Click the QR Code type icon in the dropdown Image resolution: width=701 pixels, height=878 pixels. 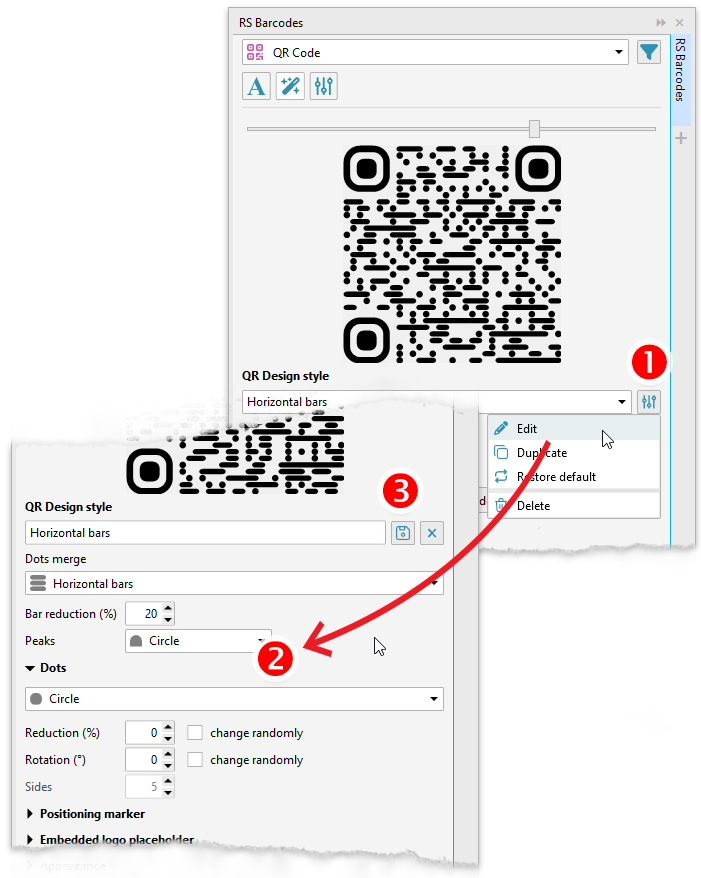tap(255, 52)
